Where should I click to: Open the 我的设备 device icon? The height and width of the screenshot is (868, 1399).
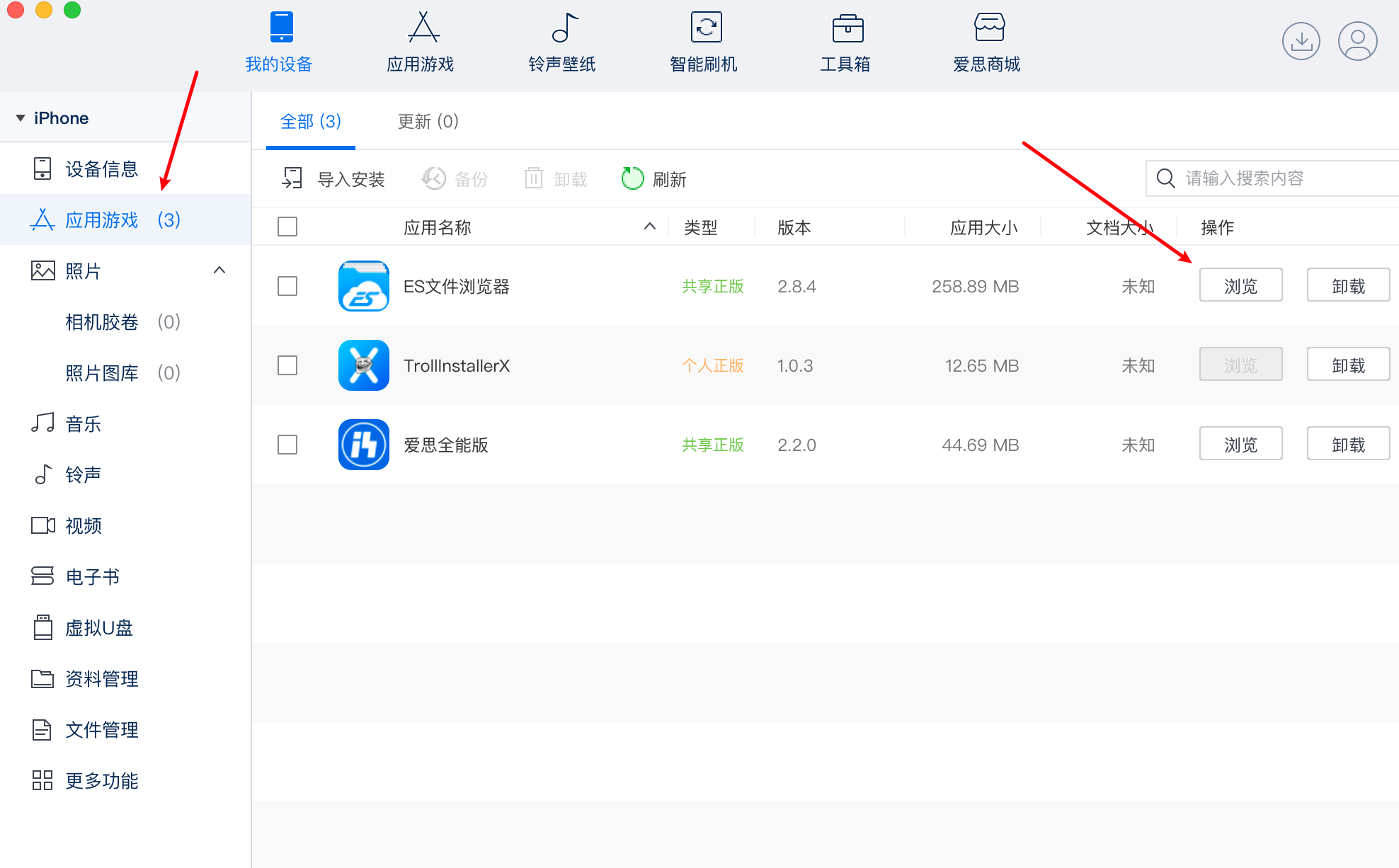click(281, 27)
